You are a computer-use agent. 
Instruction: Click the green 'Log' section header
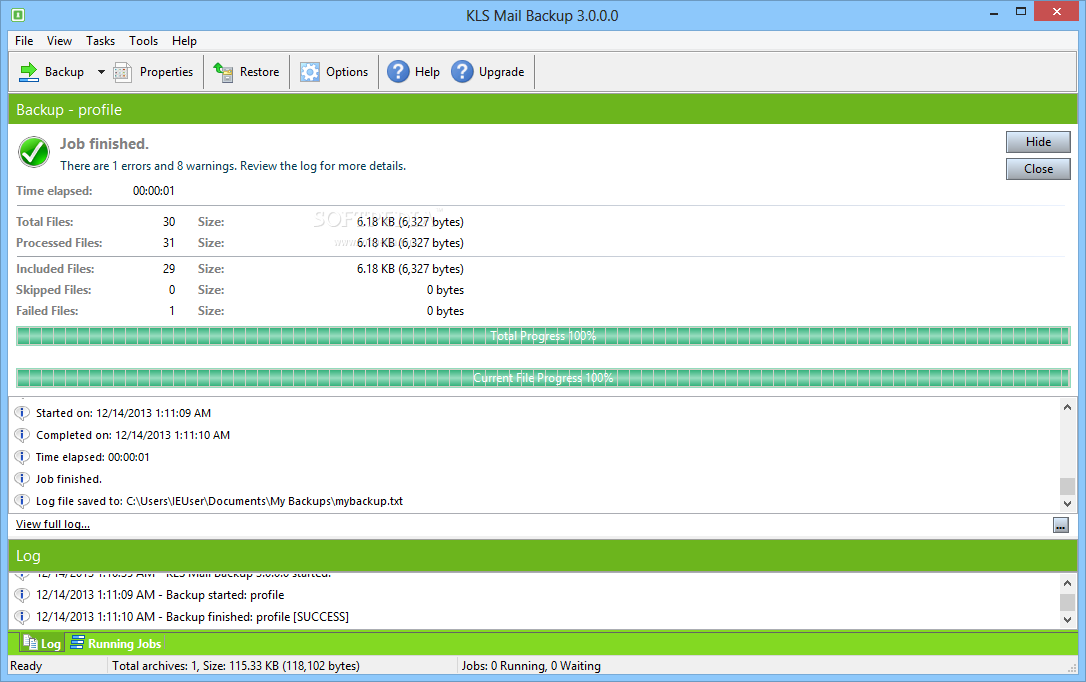(x=543, y=555)
